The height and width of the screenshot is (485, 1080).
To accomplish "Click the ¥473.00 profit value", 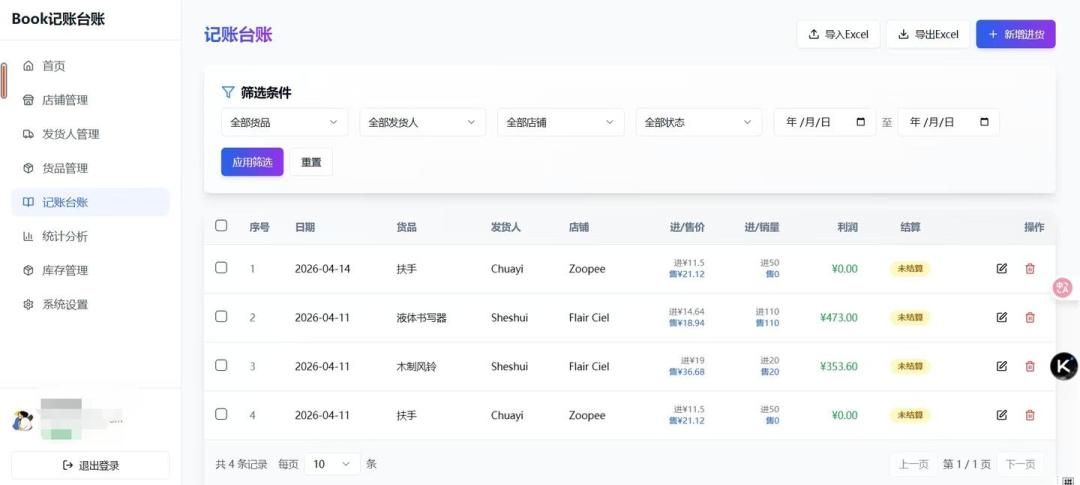I will pos(838,318).
